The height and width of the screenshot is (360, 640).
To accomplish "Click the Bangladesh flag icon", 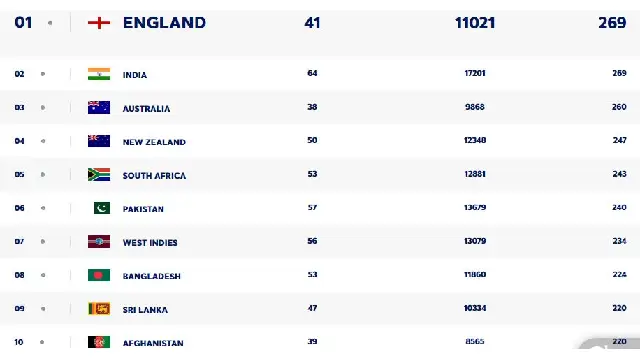I will click(x=99, y=275).
